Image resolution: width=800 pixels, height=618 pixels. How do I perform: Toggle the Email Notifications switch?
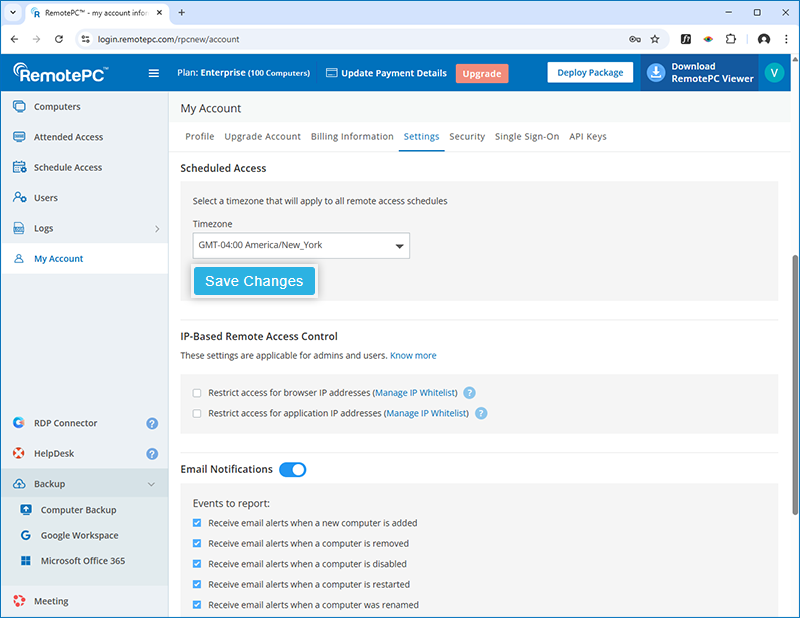click(292, 469)
